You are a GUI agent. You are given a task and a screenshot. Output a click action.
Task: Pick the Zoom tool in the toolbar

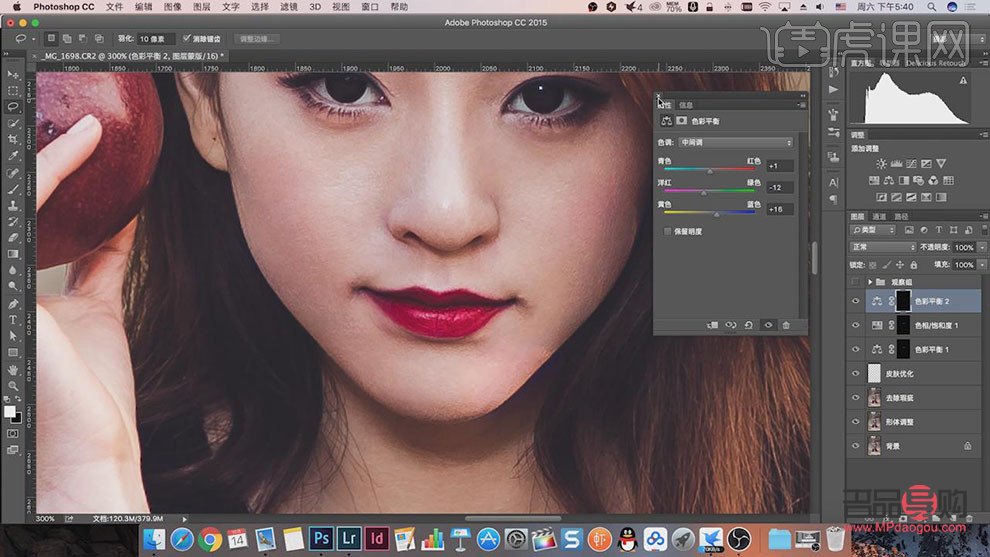click(x=13, y=385)
